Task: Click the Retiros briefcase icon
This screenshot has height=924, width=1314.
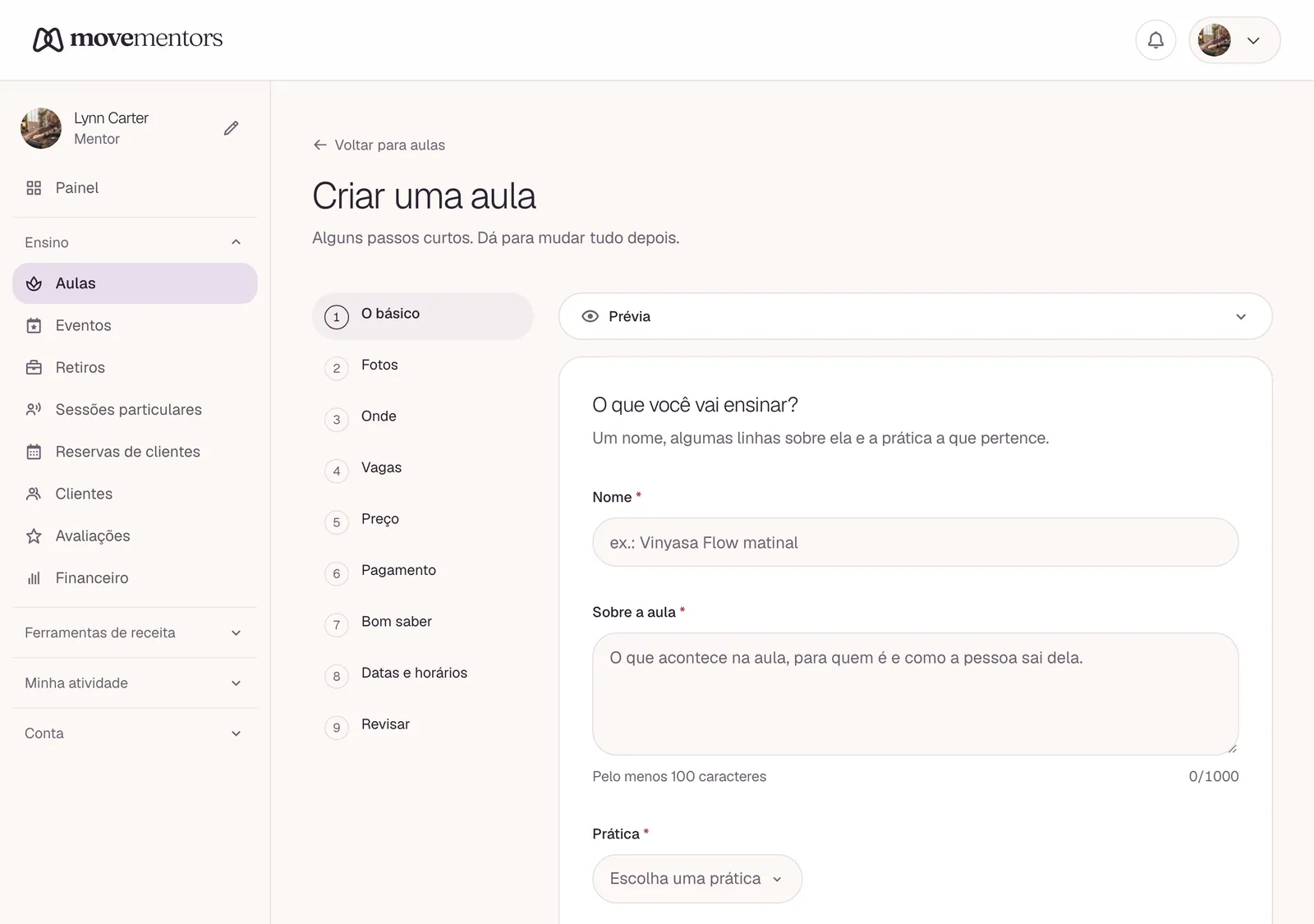Action: click(34, 368)
